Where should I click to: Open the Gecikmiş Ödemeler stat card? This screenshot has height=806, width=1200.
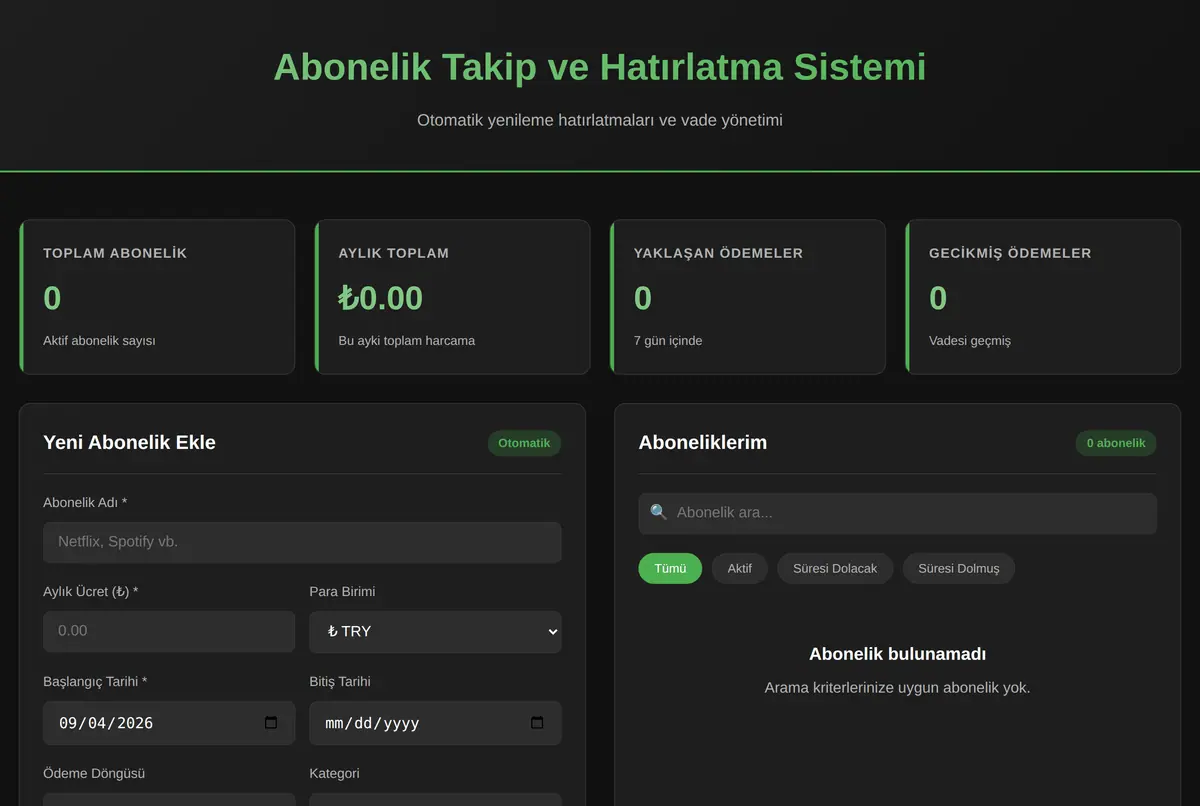click(1043, 297)
